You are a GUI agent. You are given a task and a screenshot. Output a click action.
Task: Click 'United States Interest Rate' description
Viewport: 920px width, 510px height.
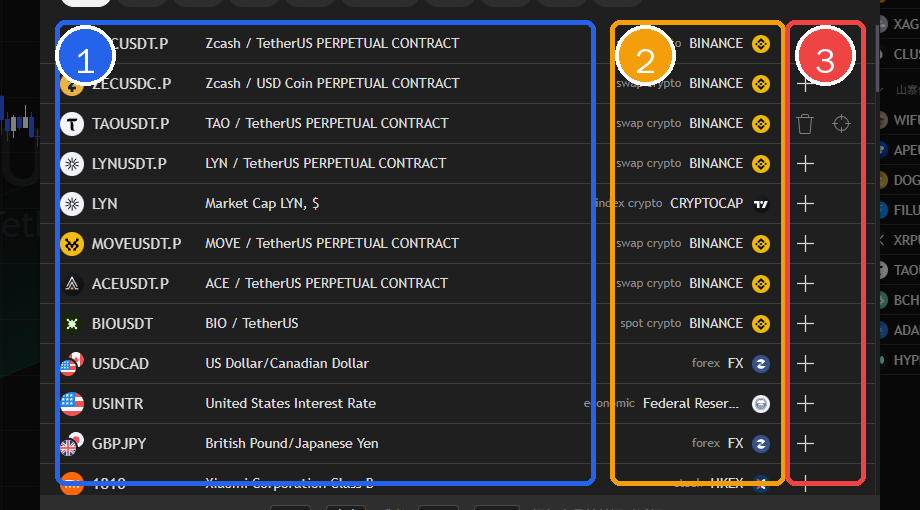290,403
